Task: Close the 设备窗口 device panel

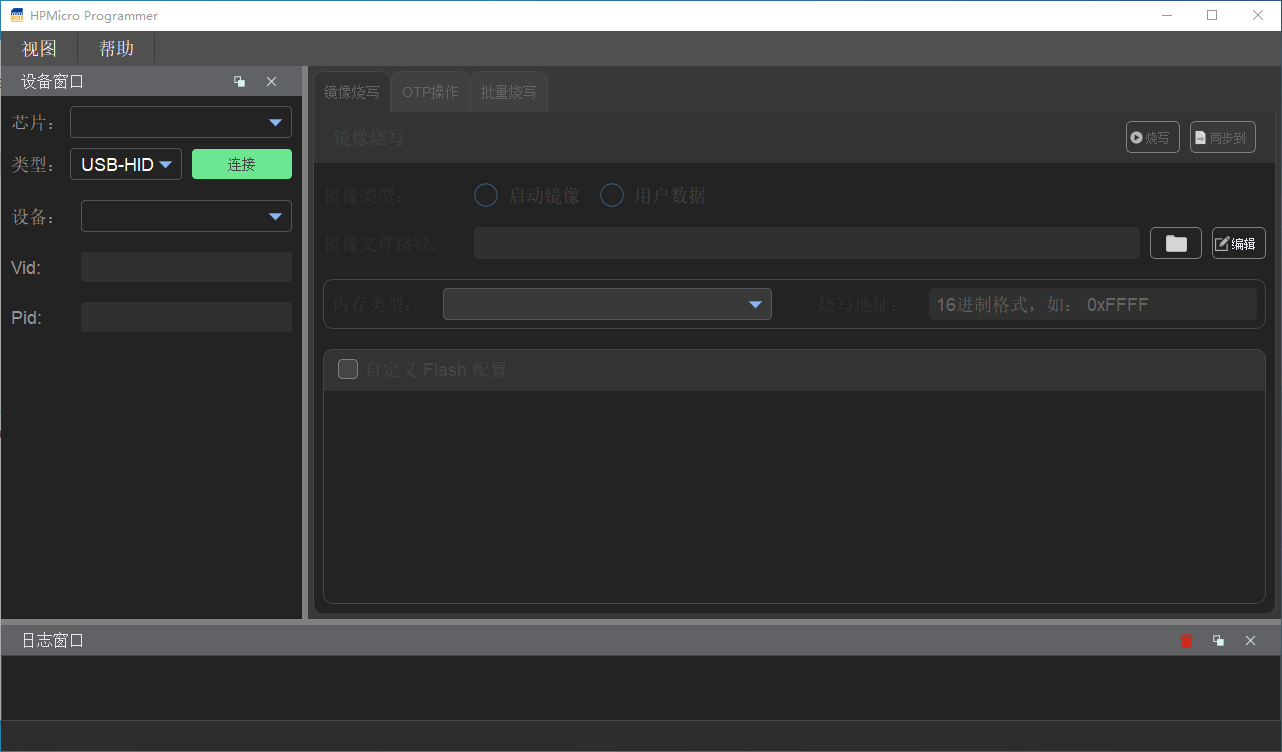Action: click(x=271, y=82)
